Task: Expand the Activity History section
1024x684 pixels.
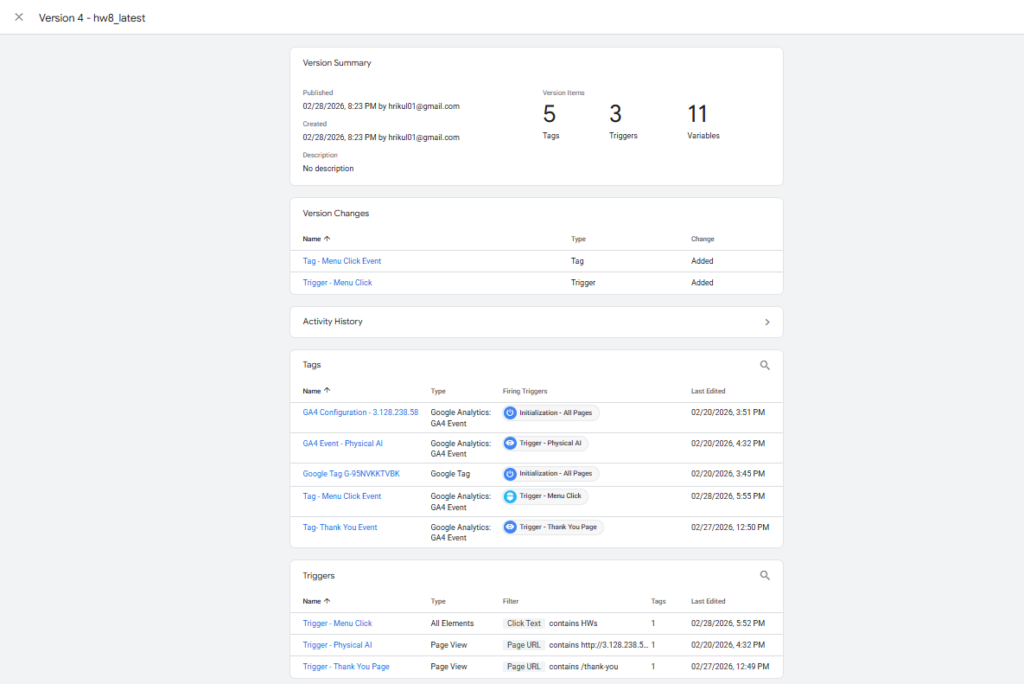Action: click(766, 322)
